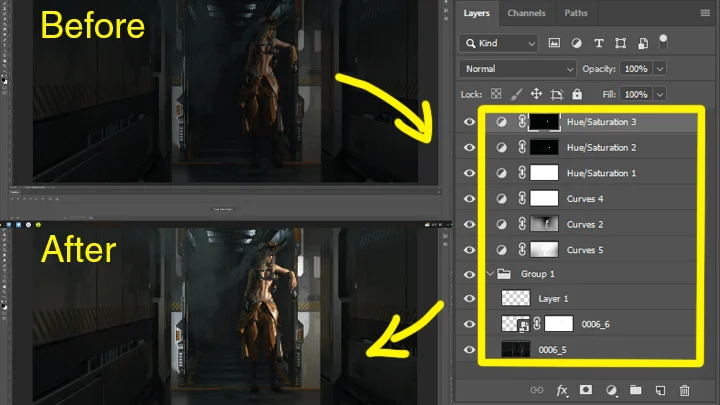Lock all padlock icon
This screenshot has height=405, width=720.
[x=577, y=94]
